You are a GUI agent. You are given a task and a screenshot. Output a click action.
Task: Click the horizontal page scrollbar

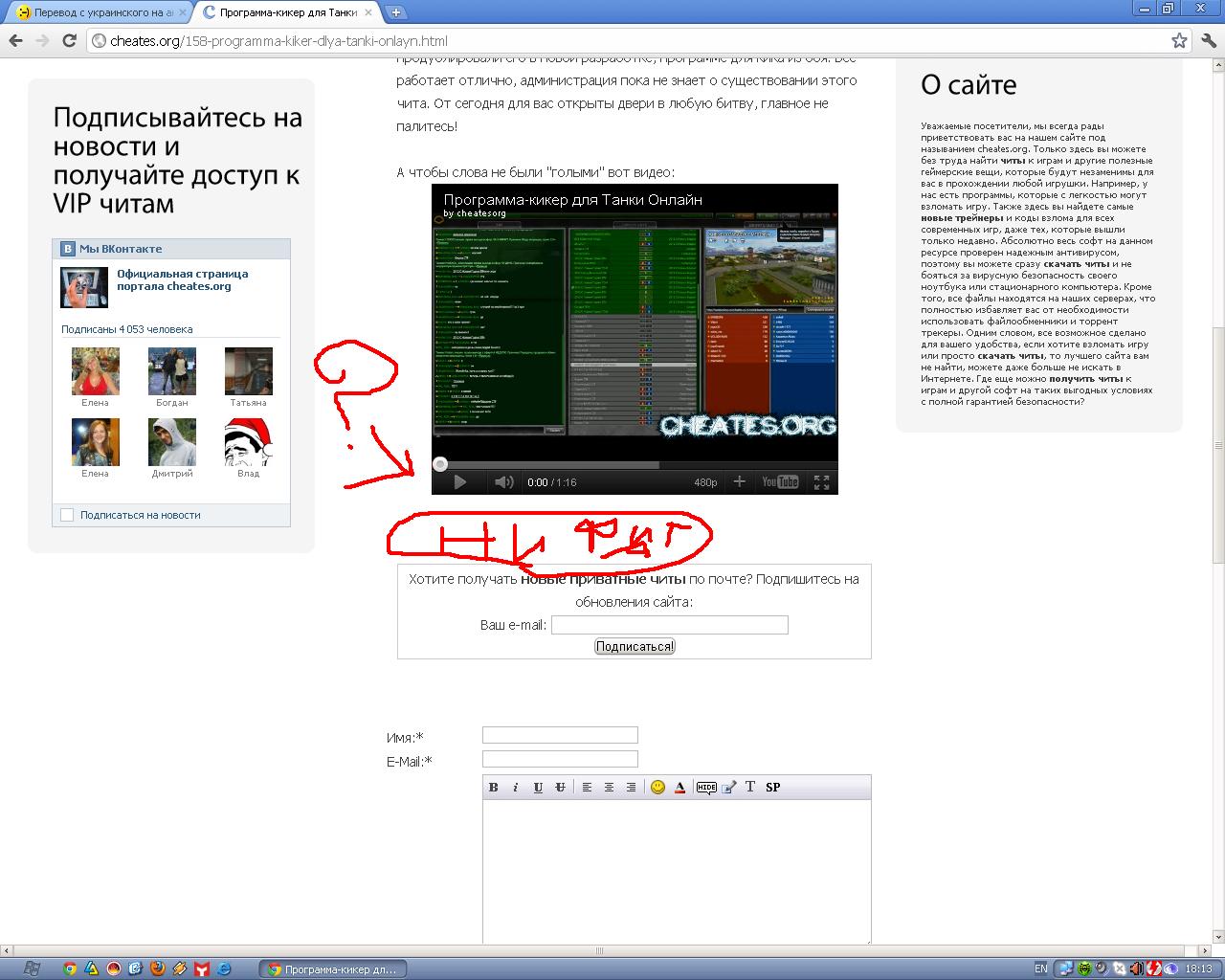tap(601, 951)
